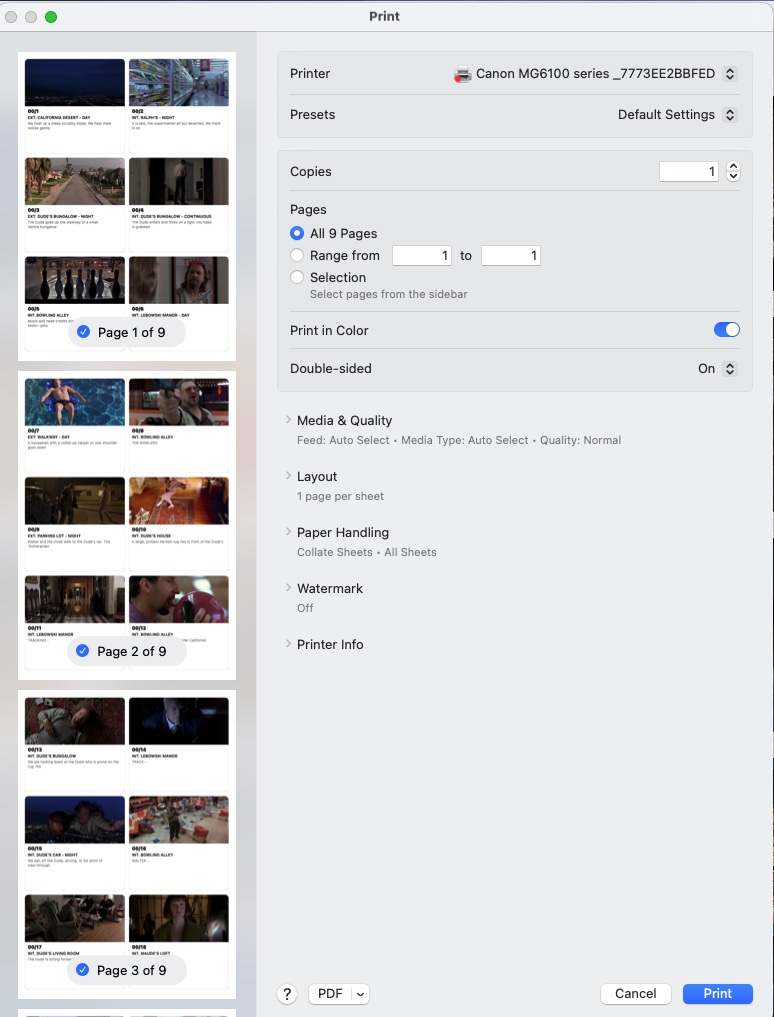This screenshot has height=1017, width=774.
Task: Turn off Print in Color switch
Action: tap(727, 330)
